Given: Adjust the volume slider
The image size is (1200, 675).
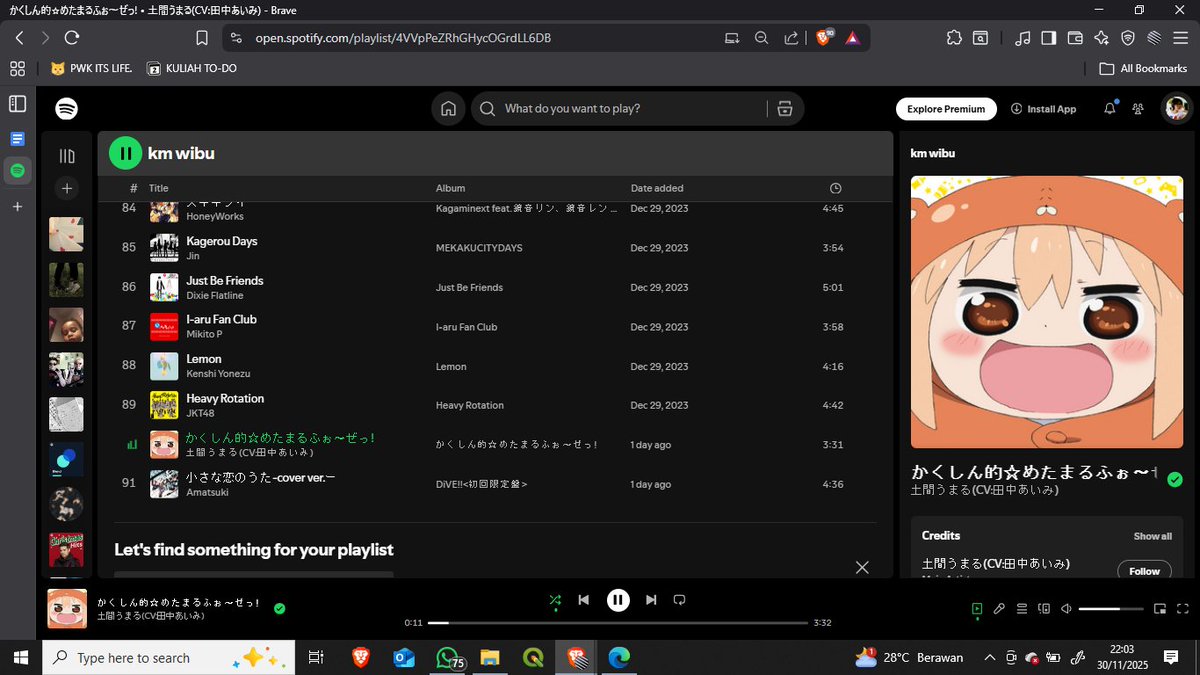Looking at the screenshot, I should (x=1111, y=608).
